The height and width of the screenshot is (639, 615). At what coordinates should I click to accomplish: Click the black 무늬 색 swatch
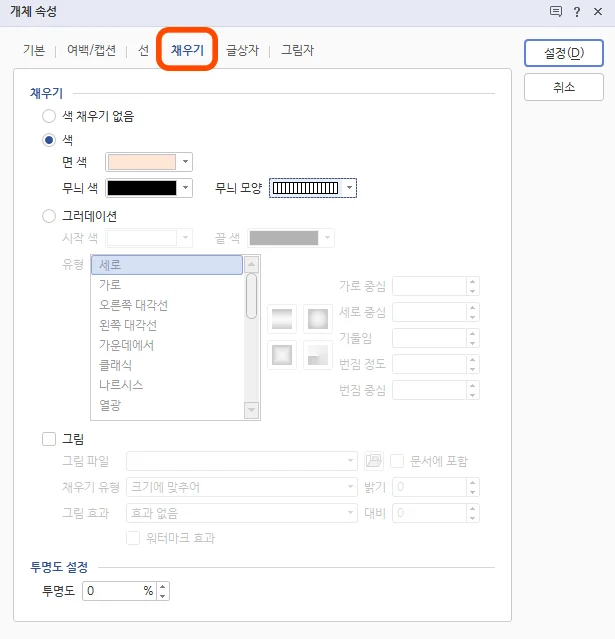click(x=142, y=188)
